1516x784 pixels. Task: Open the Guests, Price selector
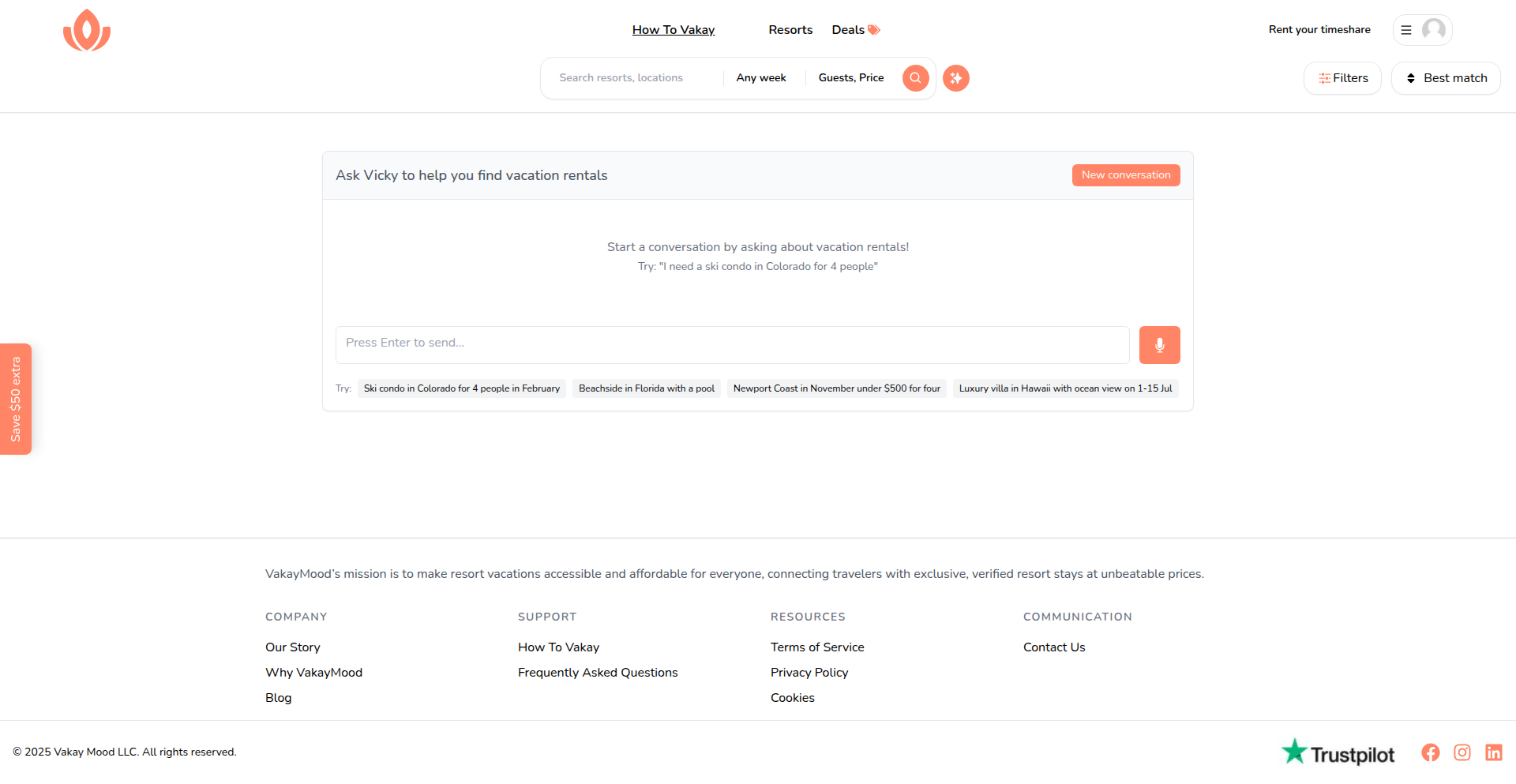(x=851, y=77)
